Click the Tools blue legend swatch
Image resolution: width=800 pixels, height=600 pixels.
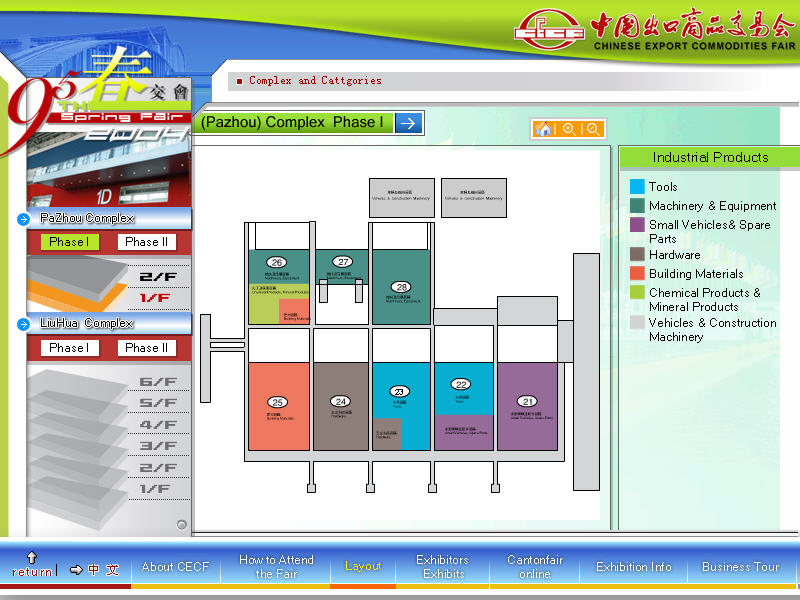coord(637,186)
